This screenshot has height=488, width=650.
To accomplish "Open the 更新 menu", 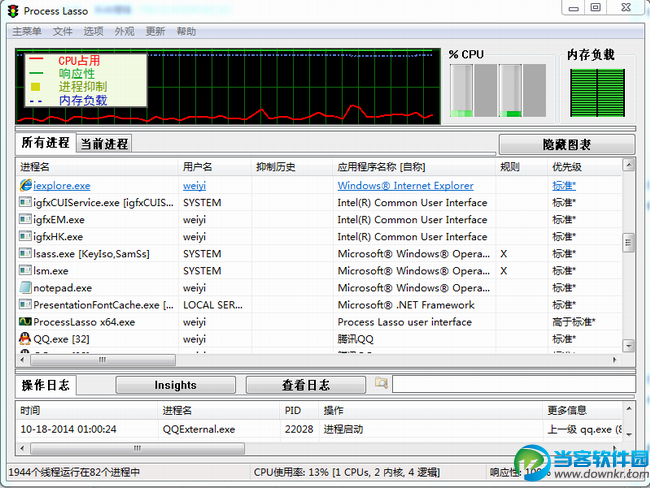I will click(155, 32).
